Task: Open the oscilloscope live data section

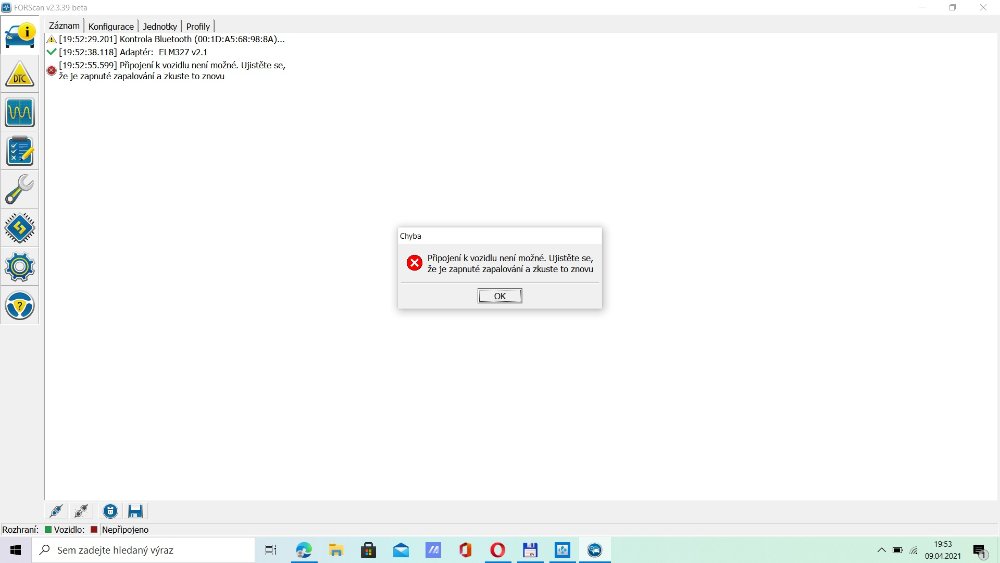Action: pyautogui.click(x=20, y=112)
